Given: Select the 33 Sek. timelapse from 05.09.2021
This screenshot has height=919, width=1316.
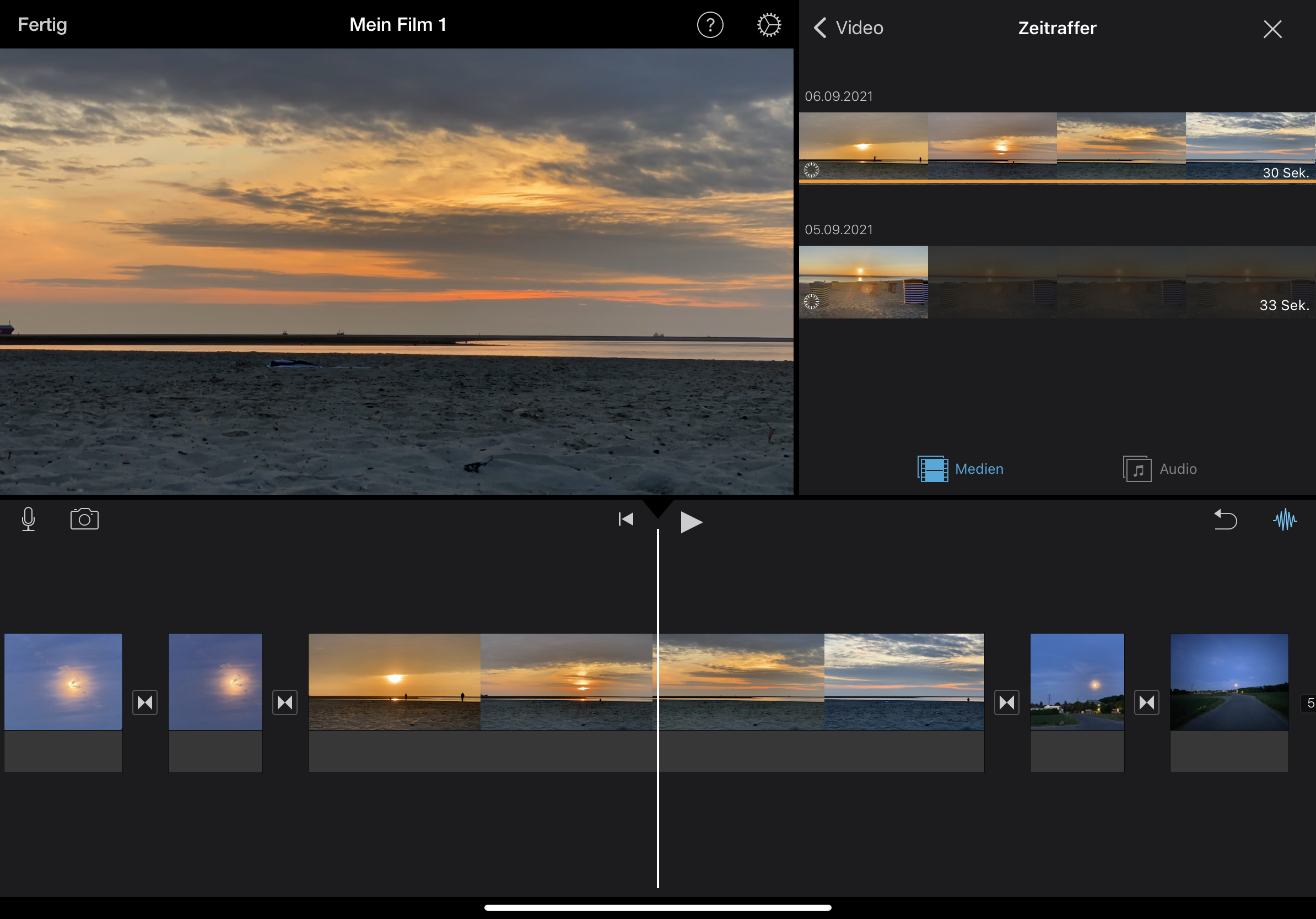Looking at the screenshot, I should click(1056, 282).
